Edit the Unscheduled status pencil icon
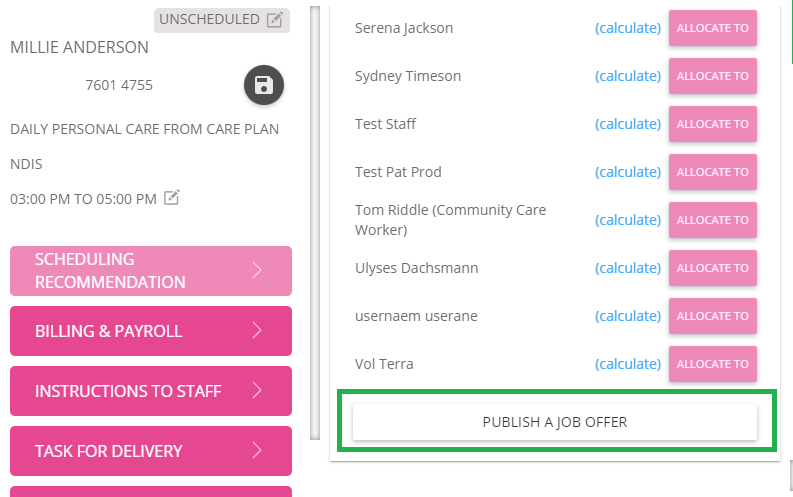Screen dimensions: 793x497 tap(275, 20)
